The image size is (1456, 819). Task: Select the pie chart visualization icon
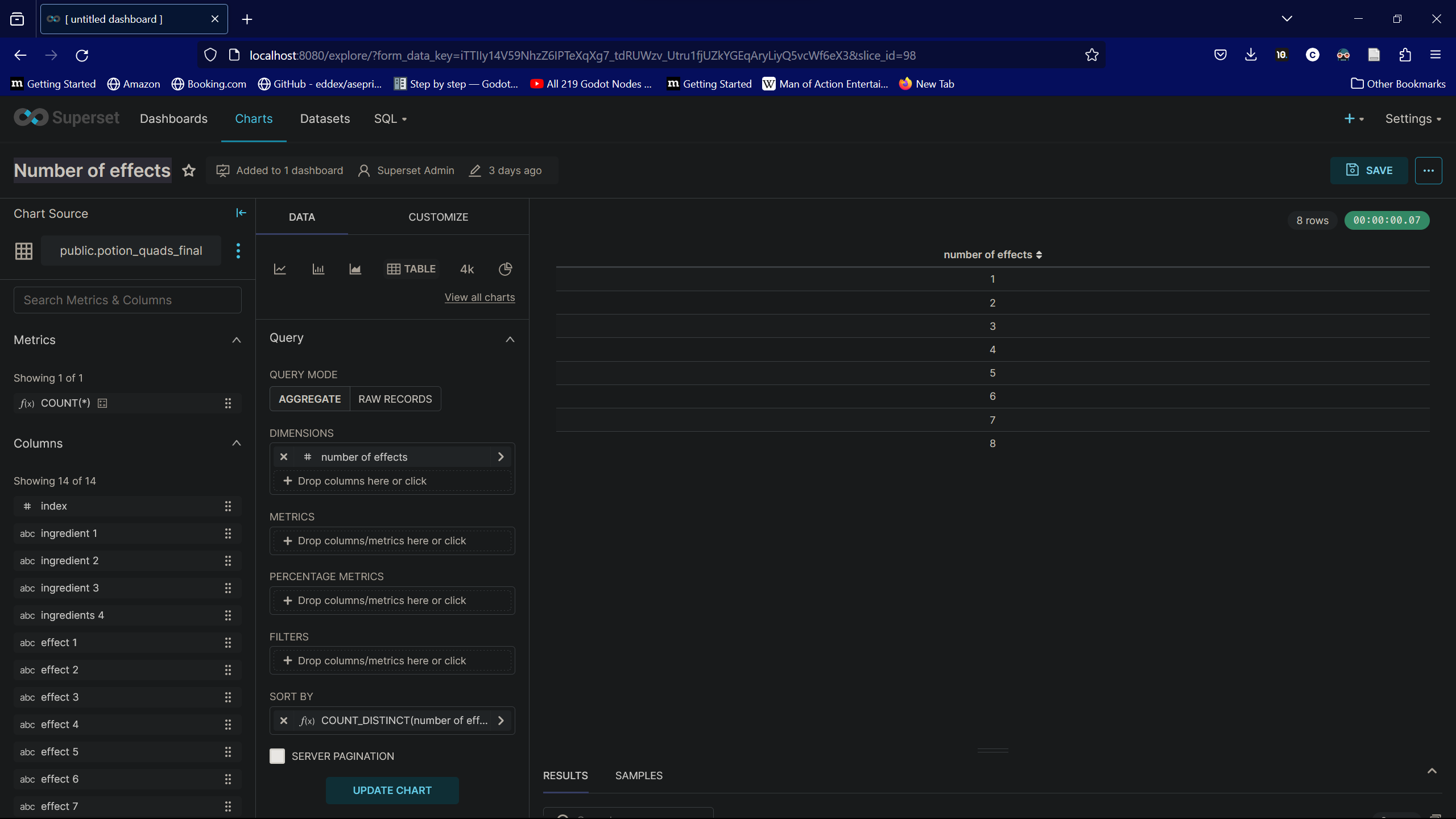tap(505, 269)
